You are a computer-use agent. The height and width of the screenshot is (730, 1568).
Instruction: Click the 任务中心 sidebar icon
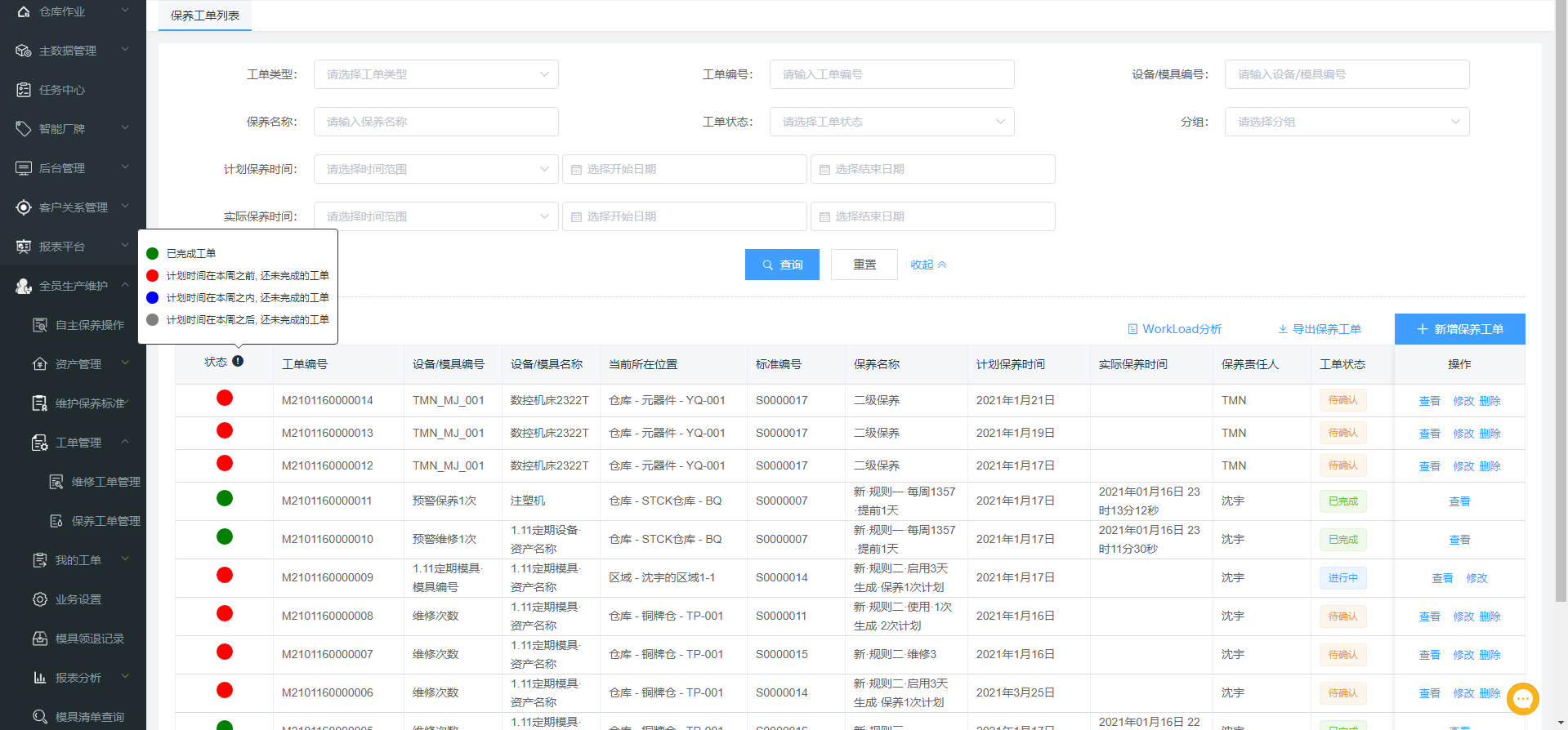point(24,90)
